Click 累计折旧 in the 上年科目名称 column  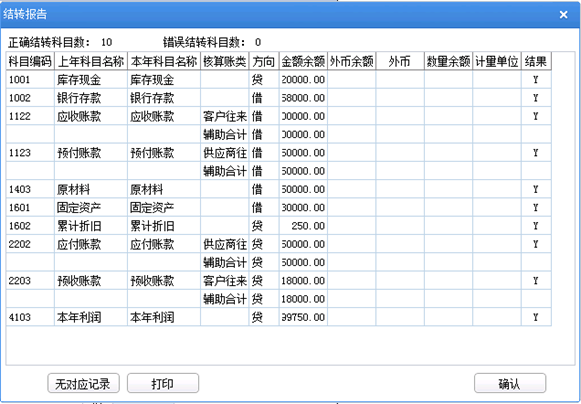tap(79, 226)
